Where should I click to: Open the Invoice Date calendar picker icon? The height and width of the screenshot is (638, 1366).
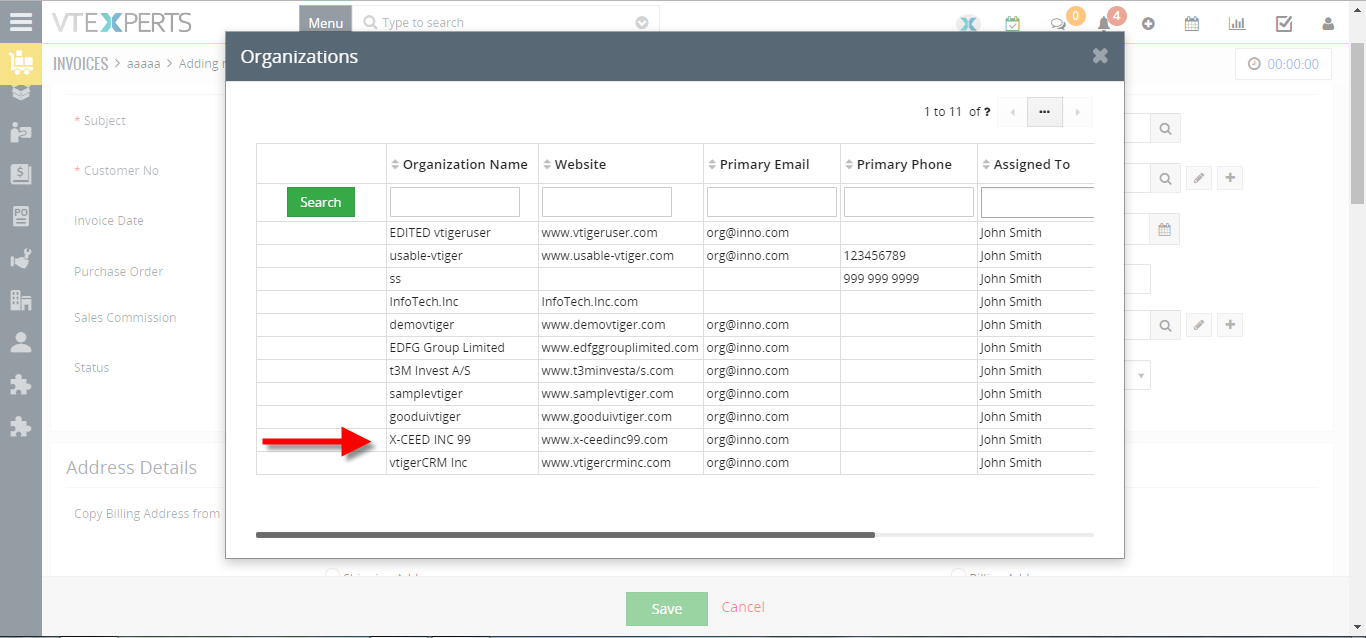pos(1164,229)
